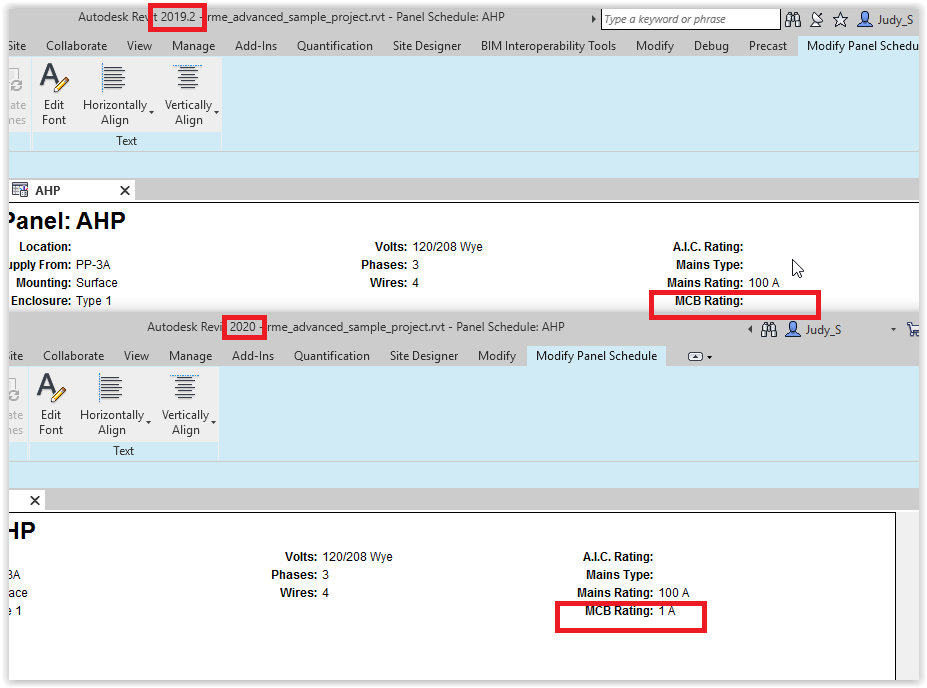Image resolution: width=927 pixels, height=688 pixels.
Task: Click the binoculars search icon in Revit 2020
Action: [768, 329]
